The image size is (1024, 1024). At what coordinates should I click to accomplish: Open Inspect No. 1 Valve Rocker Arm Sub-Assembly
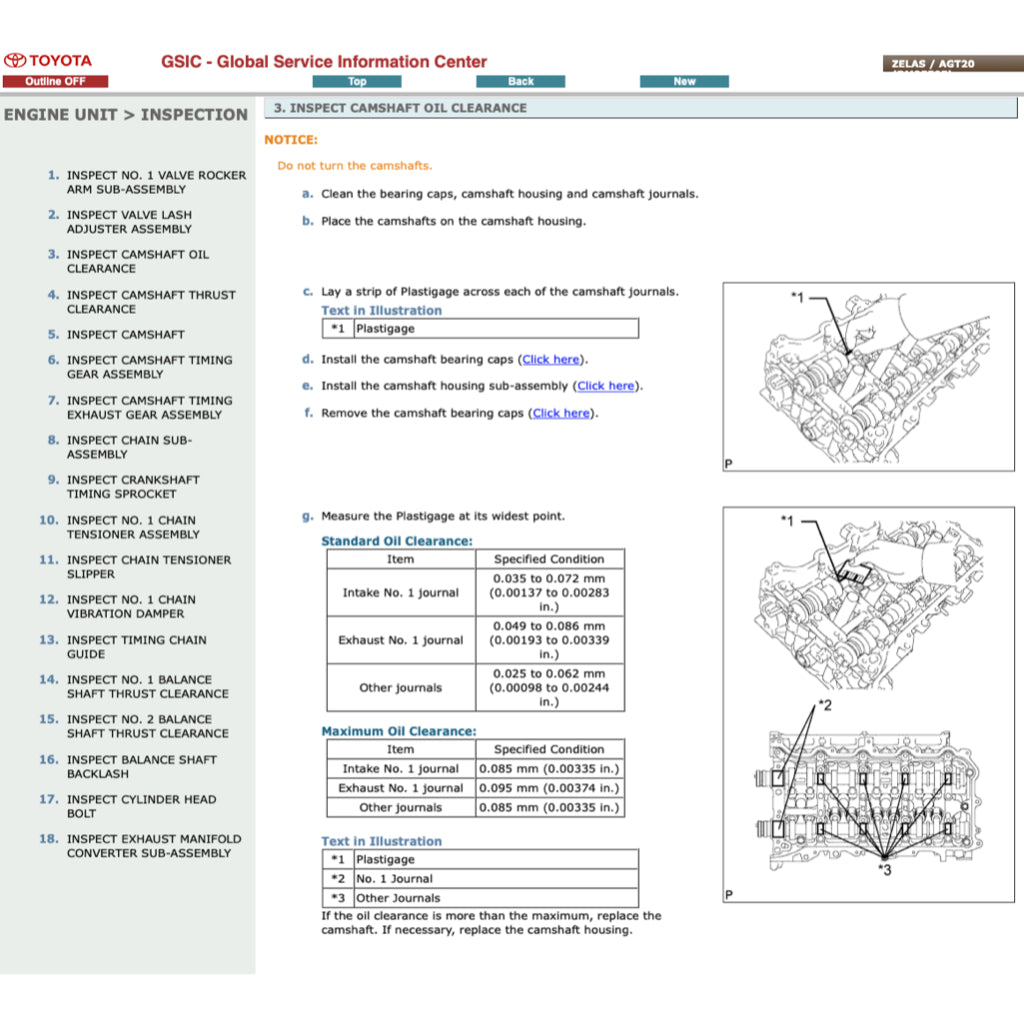click(x=155, y=182)
